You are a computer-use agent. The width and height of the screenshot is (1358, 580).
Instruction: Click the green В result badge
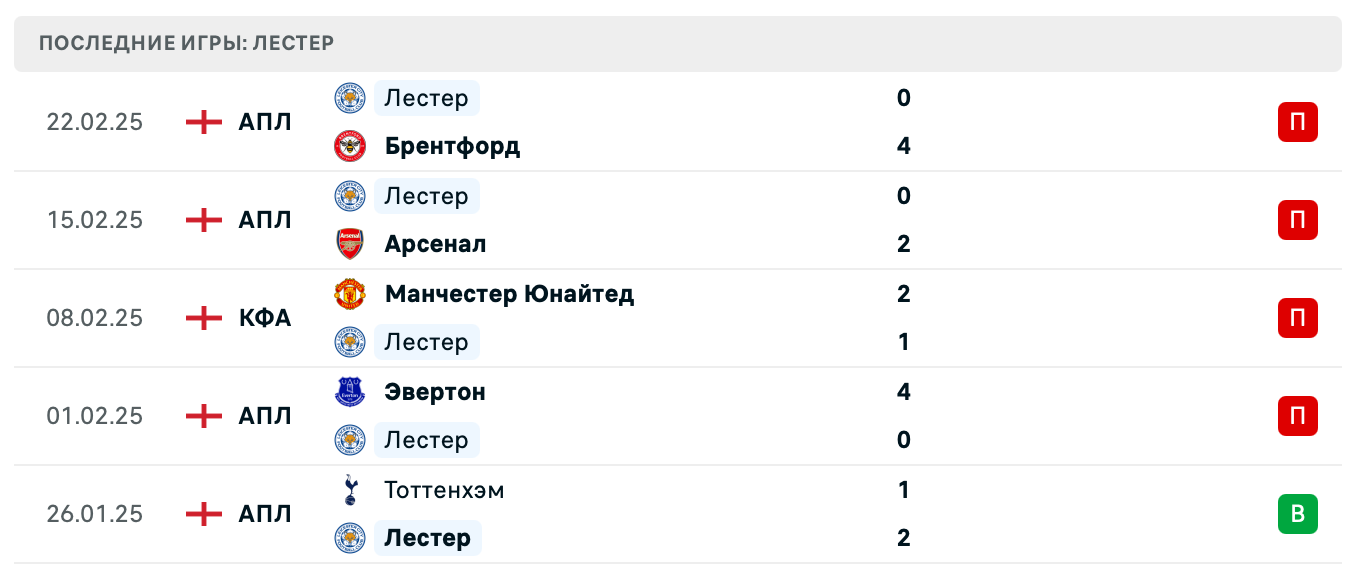(1298, 514)
